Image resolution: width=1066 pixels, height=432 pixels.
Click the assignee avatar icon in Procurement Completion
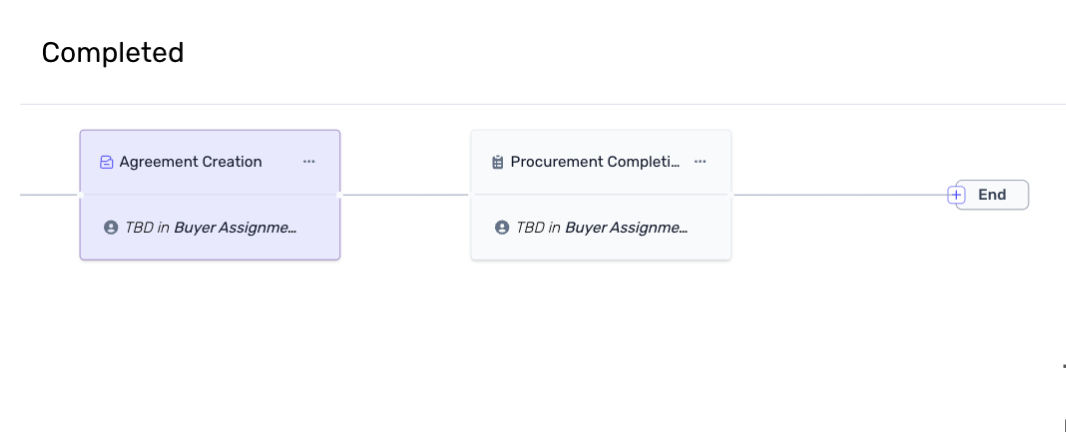pyautogui.click(x=501, y=227)
